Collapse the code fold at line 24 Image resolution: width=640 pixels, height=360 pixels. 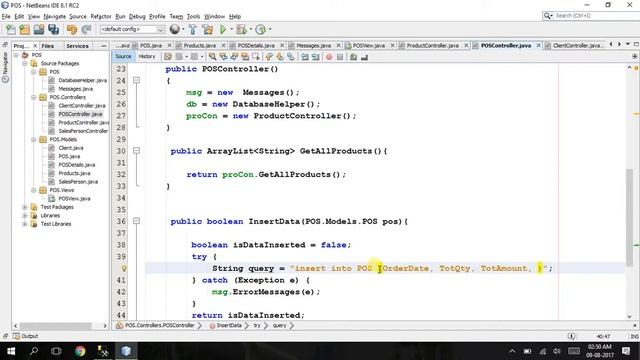(137, 80)
